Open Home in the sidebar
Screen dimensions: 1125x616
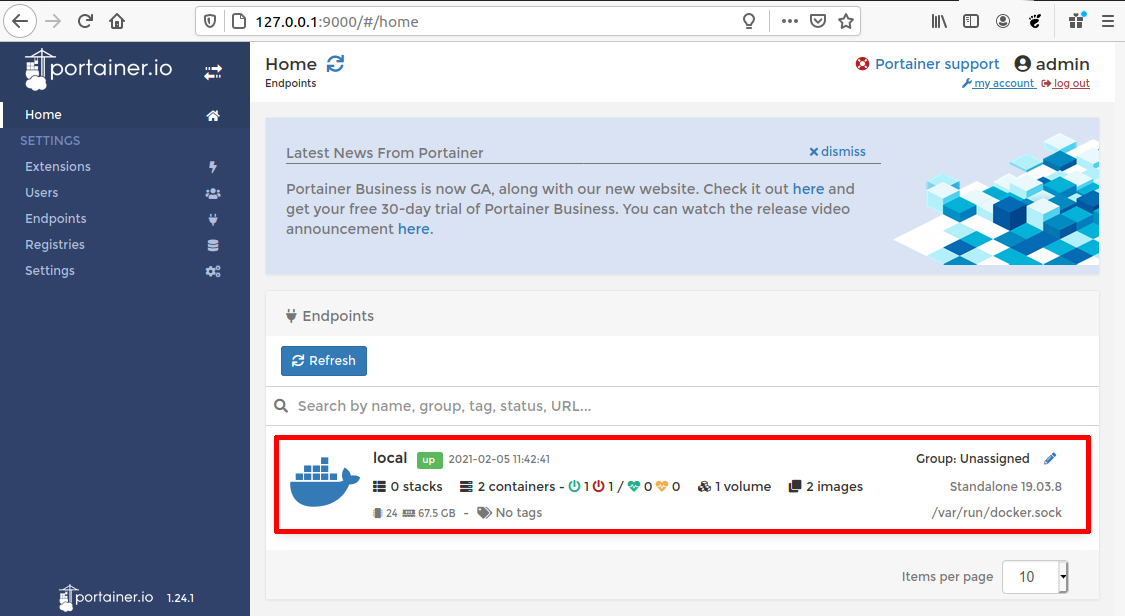click(x=43, y=115)
